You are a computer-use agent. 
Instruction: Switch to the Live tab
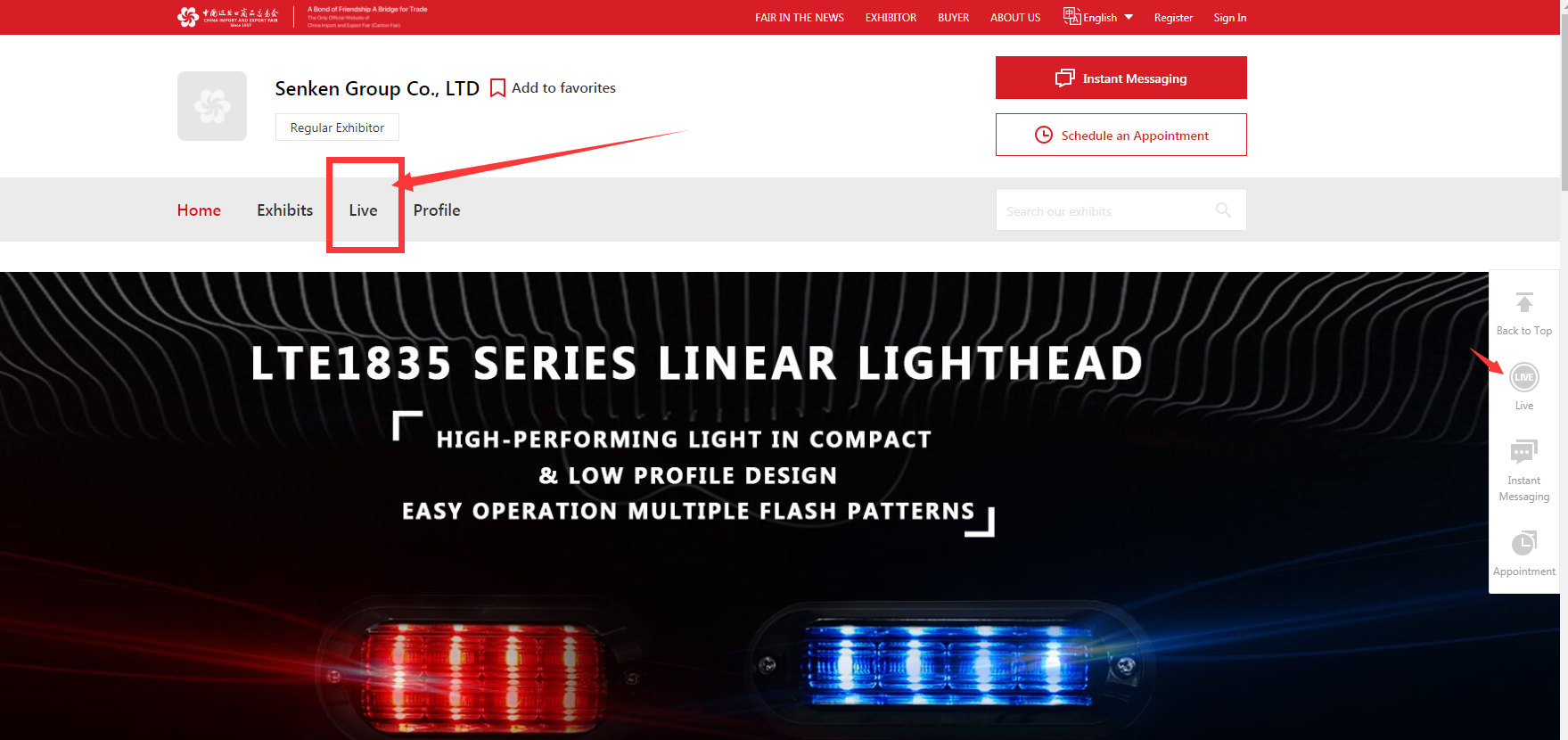point(363,210)
